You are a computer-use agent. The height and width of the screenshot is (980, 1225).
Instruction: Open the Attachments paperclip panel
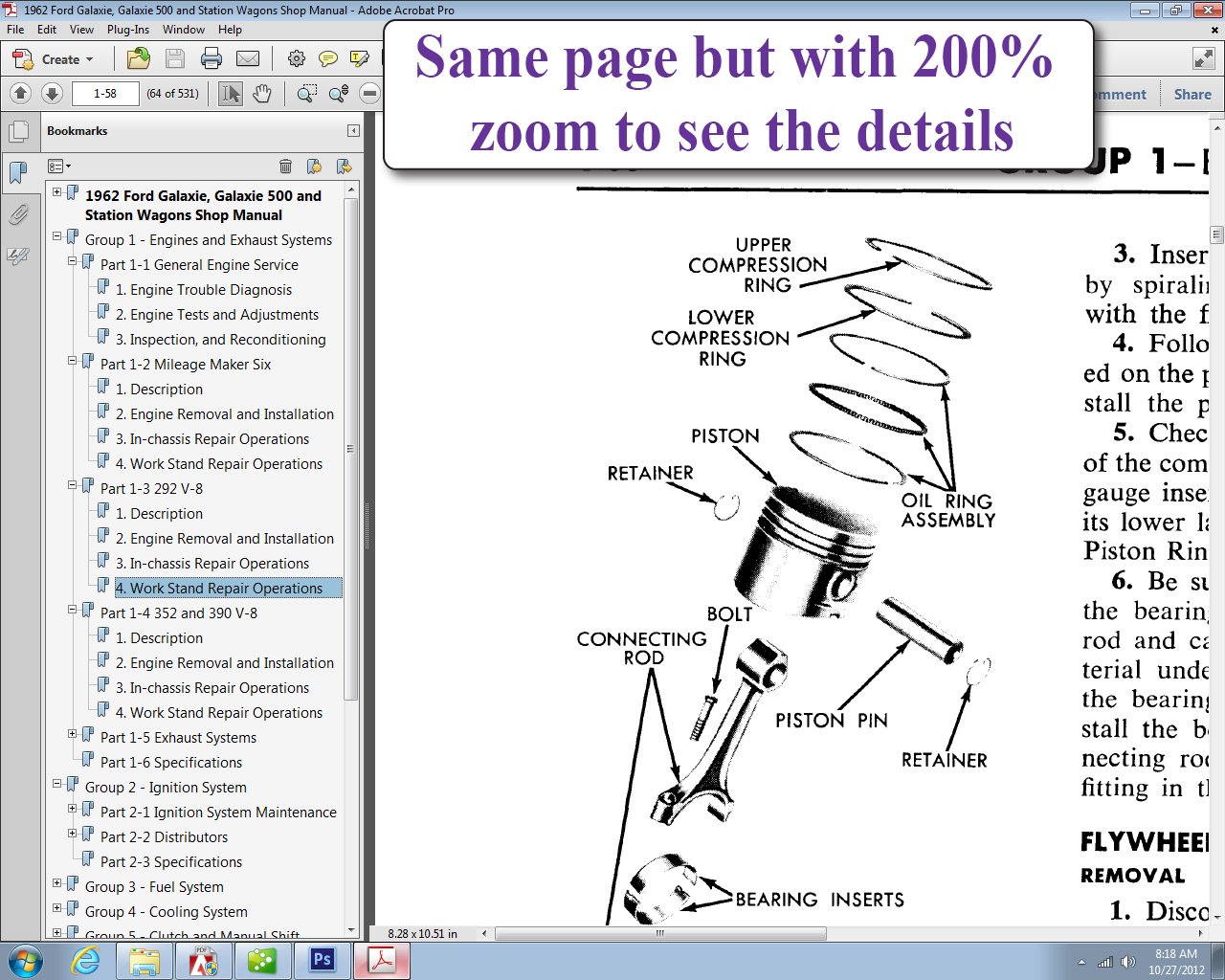[x=17, y=214]
